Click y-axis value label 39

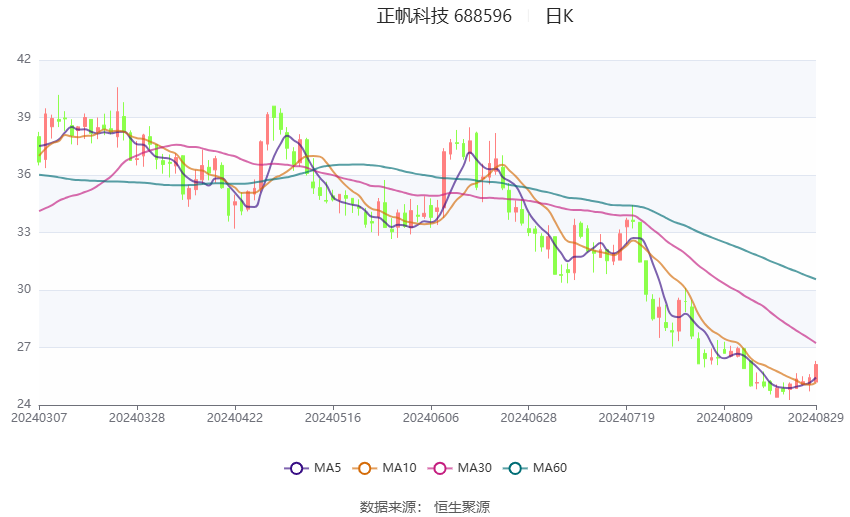click(24, 117)
